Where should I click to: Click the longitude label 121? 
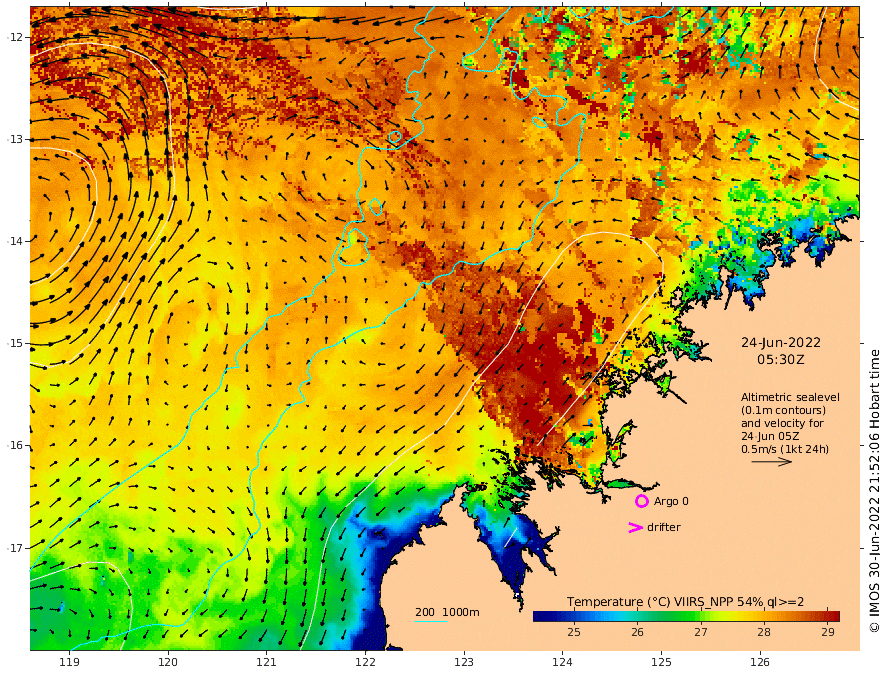pos(267,662)
